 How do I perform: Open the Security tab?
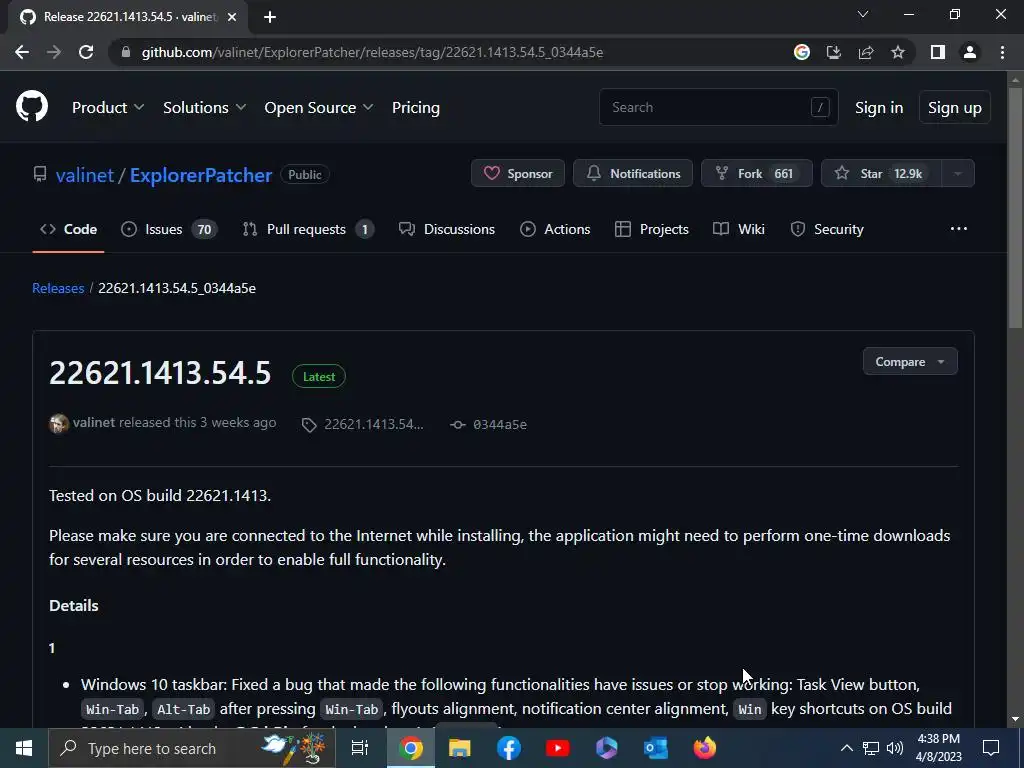click(827, 229)
